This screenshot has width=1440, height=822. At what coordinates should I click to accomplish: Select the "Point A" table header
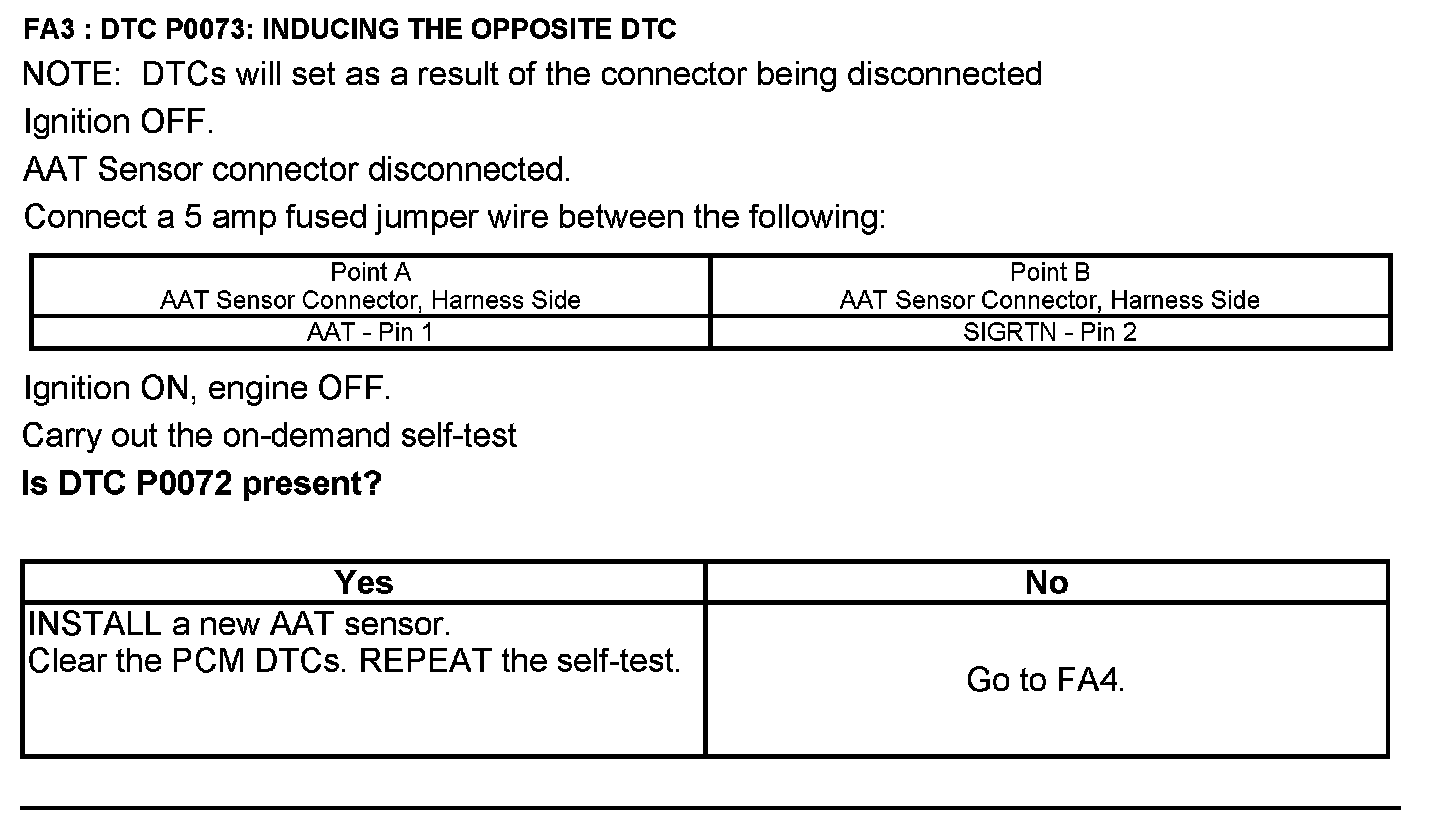pyautogui.click(x=370, y=272)
